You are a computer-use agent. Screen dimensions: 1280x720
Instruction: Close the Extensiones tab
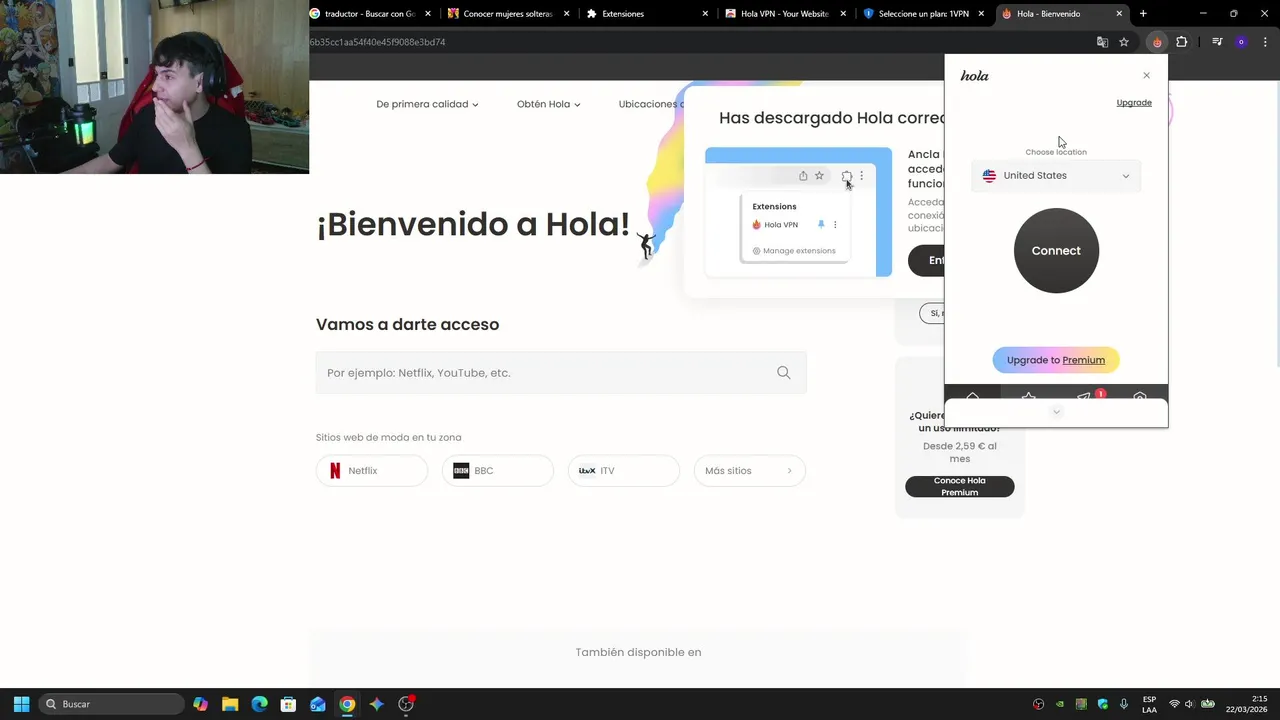(705, 14)
